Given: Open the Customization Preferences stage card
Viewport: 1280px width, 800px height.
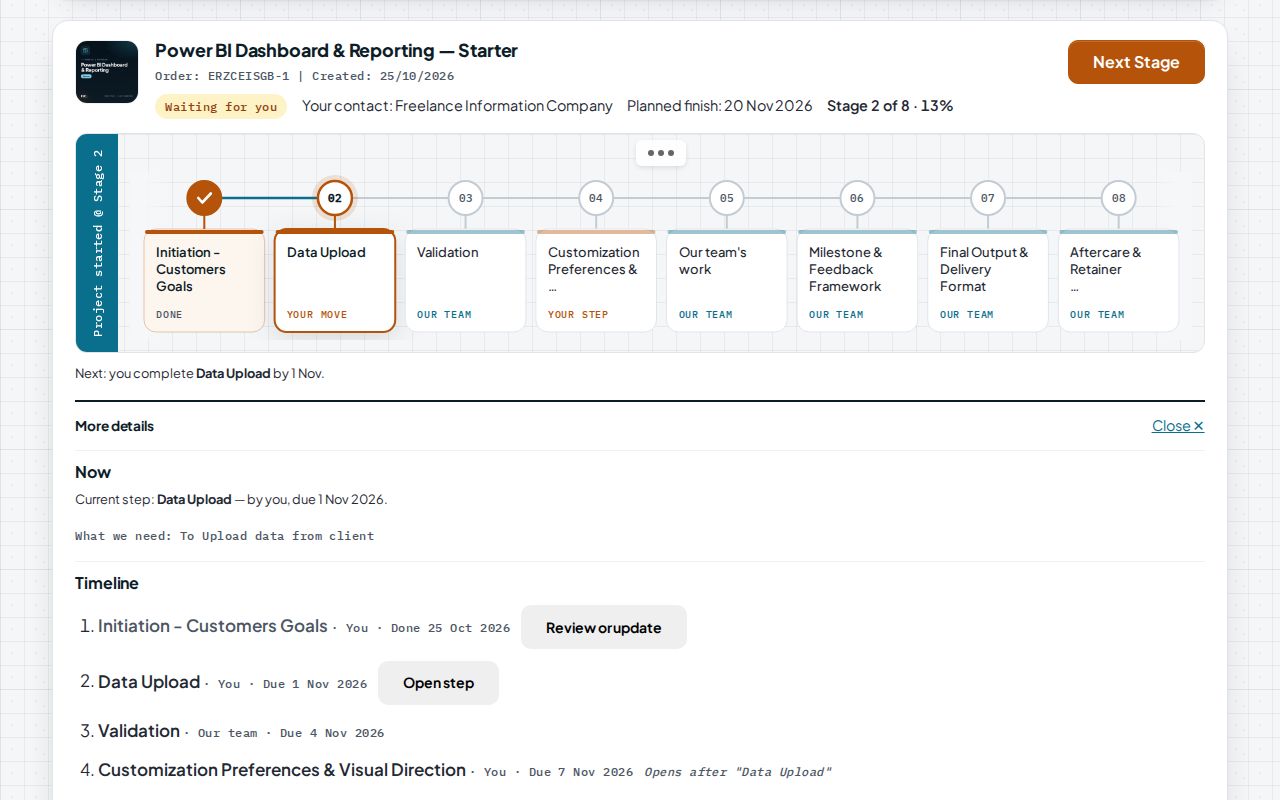Looking at the screenshot, I should (x=596, y=281).
